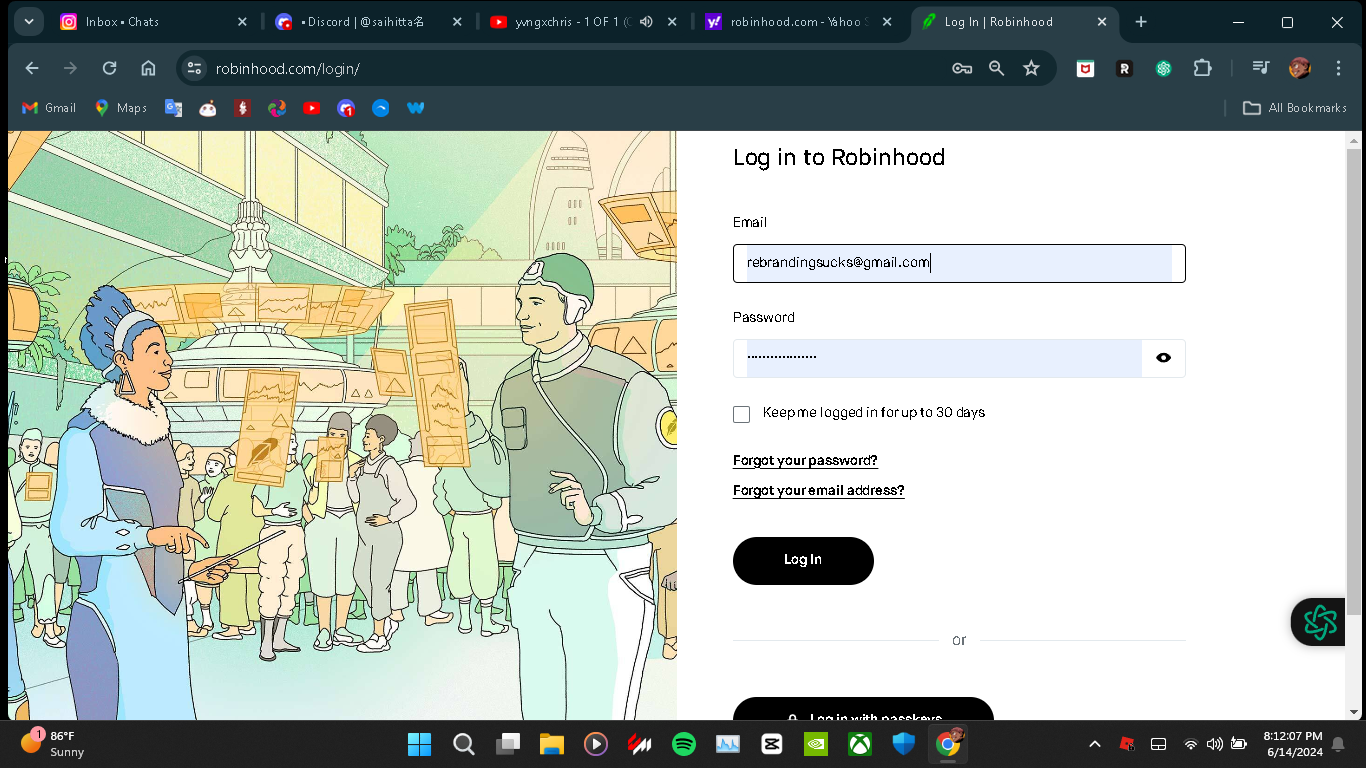Open Forgot your password link
1366x768 pixels.
(x=805, y=461)
